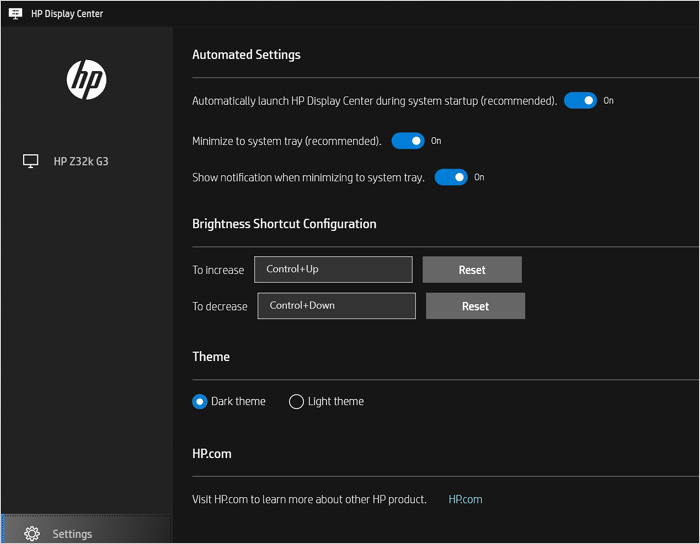Screen dimensions: 700x544
Task: Reset the brightness decrease shortcut
Action: [475, 306]
